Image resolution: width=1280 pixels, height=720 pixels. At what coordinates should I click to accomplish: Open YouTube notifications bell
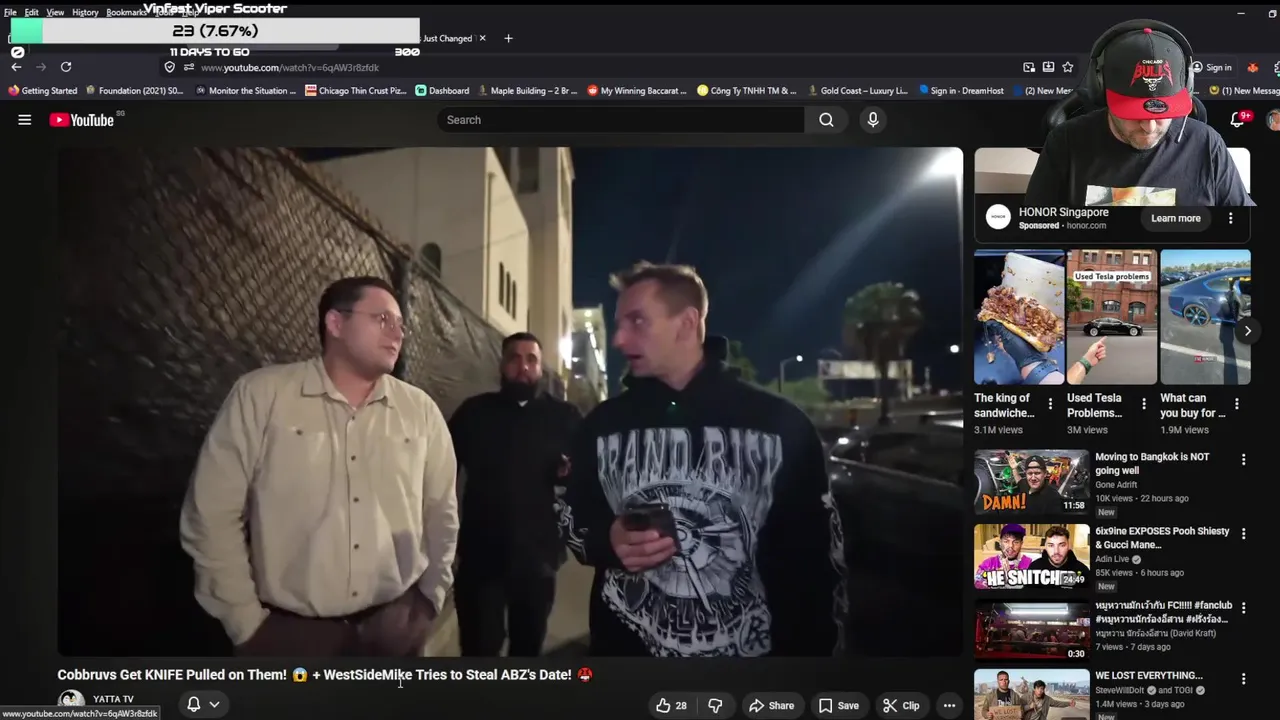coord(1238,120)
